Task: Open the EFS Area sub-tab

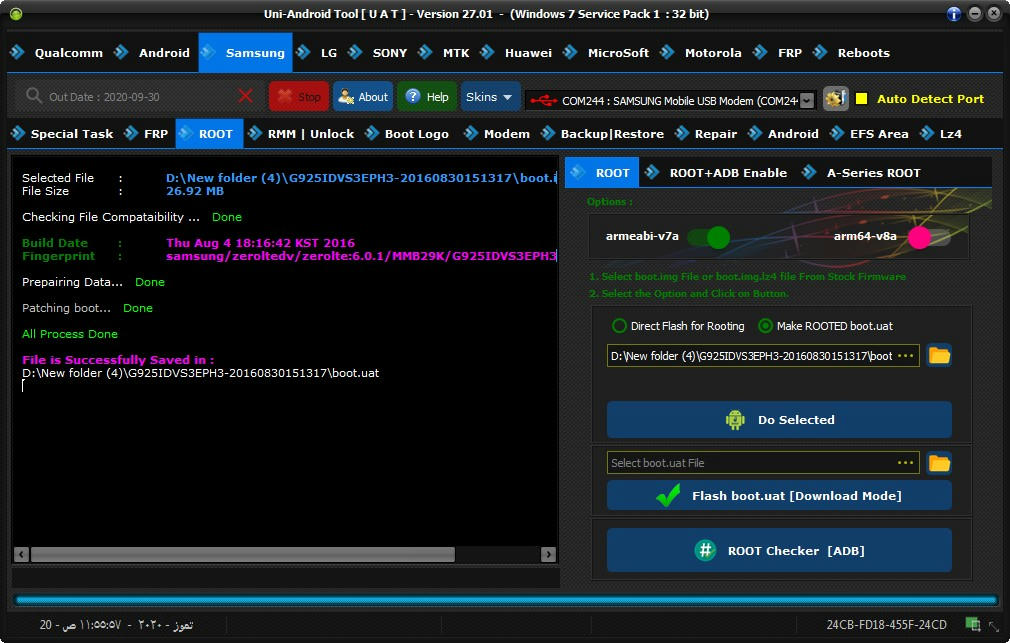Action: [869, 134]
